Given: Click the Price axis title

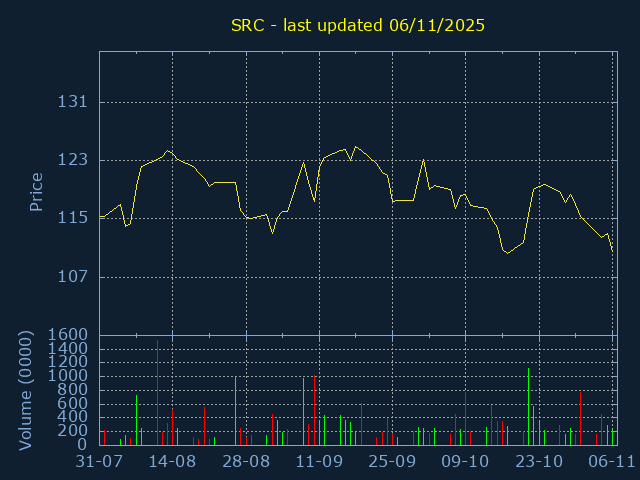Looking at the screenshot, I should click(x=36, y=192).
